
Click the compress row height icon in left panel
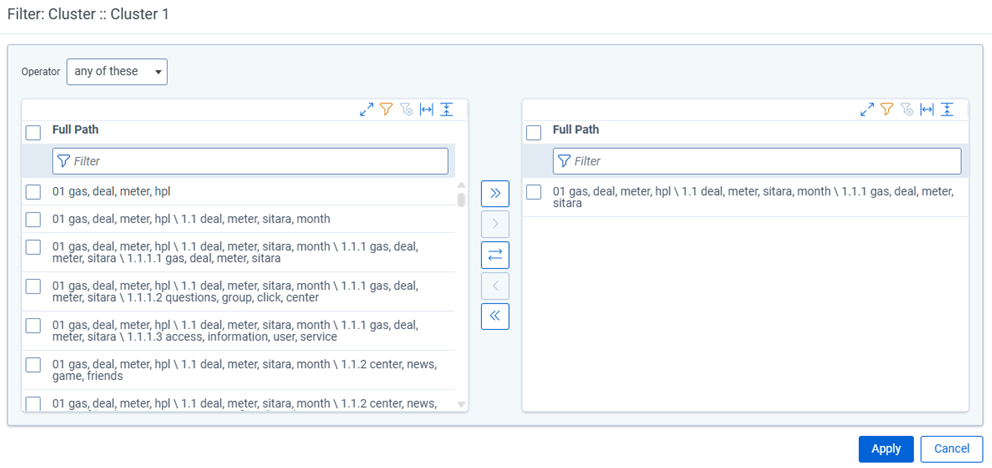click(447, 109)
